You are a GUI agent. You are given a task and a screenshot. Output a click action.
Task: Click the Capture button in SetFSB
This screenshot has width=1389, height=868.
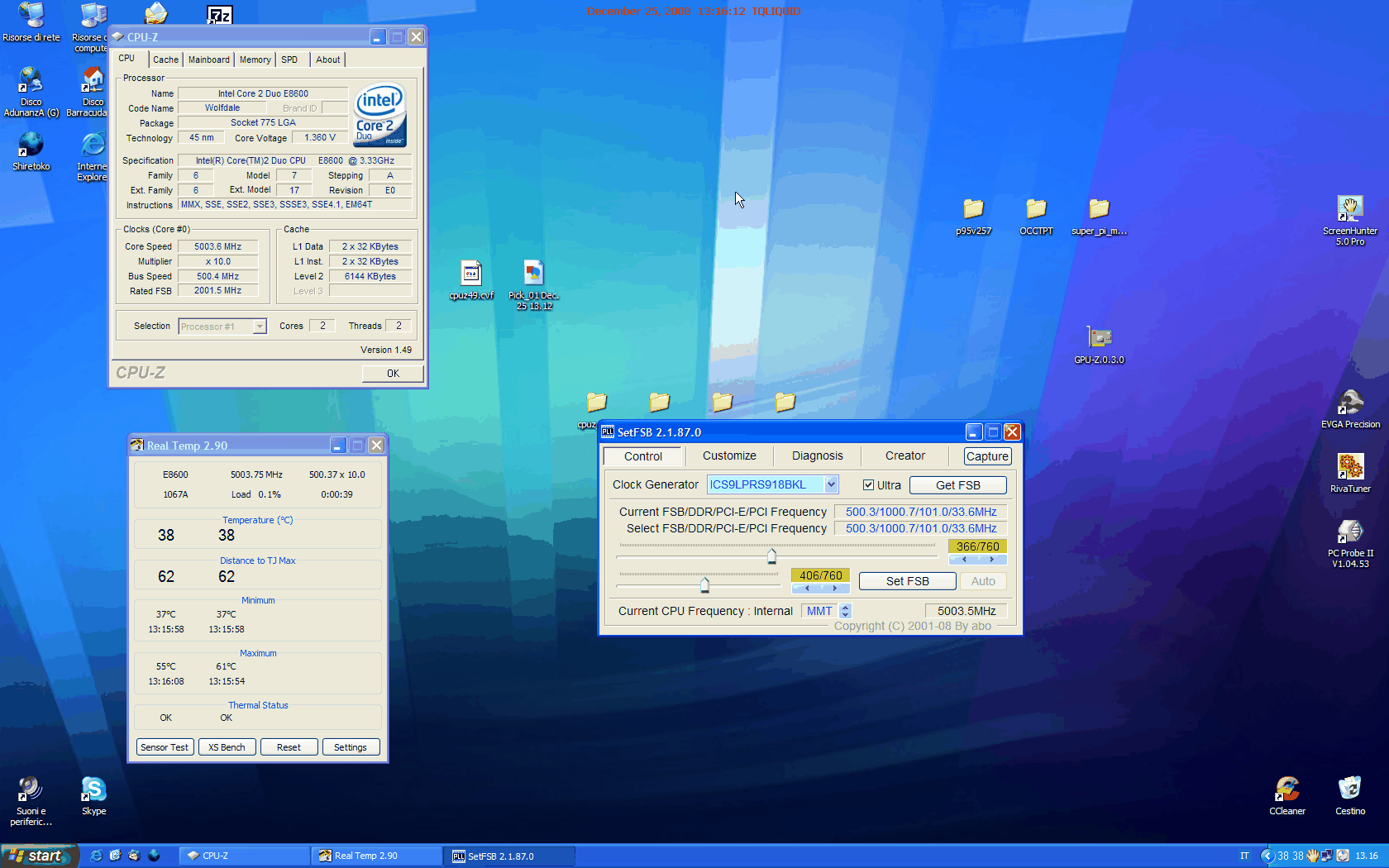click(987, 456)
